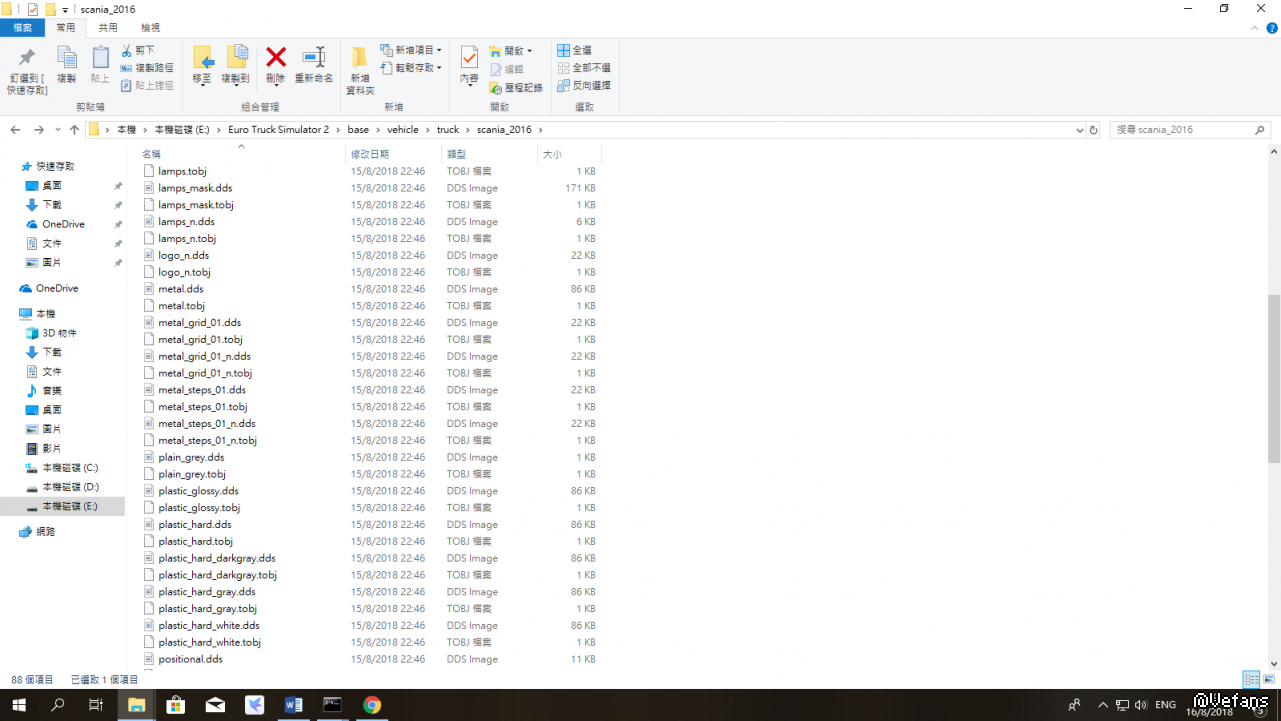This screenshot has height=721, width=1281.
Task: Expand the Easy Access (輕鬆存取) dropdown
Action: coord(412,68)
